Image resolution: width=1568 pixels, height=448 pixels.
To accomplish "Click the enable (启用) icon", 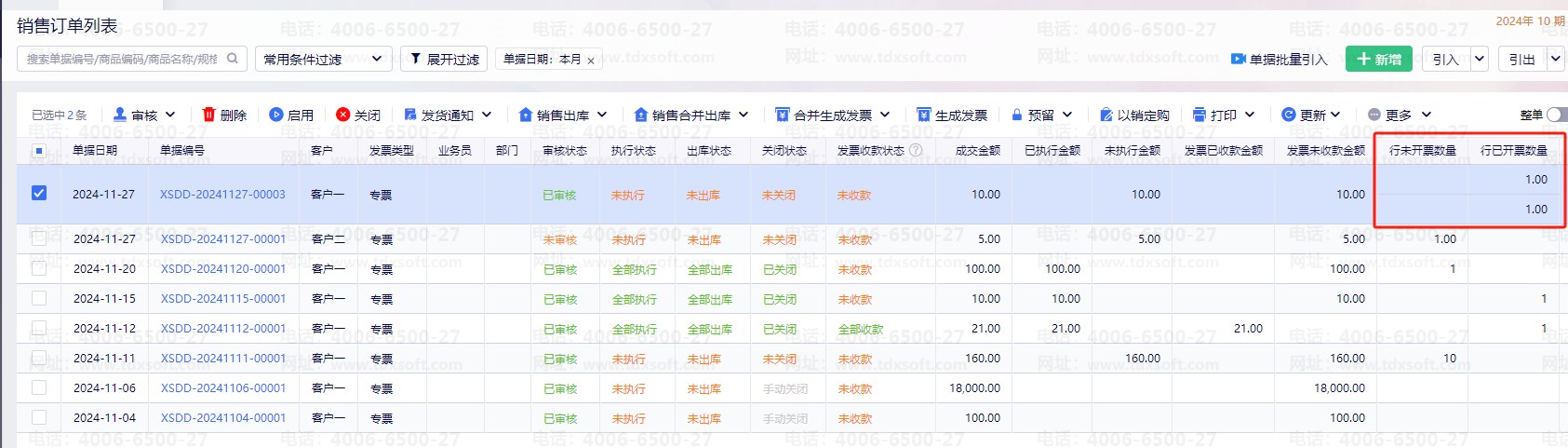I will (276, 115).
